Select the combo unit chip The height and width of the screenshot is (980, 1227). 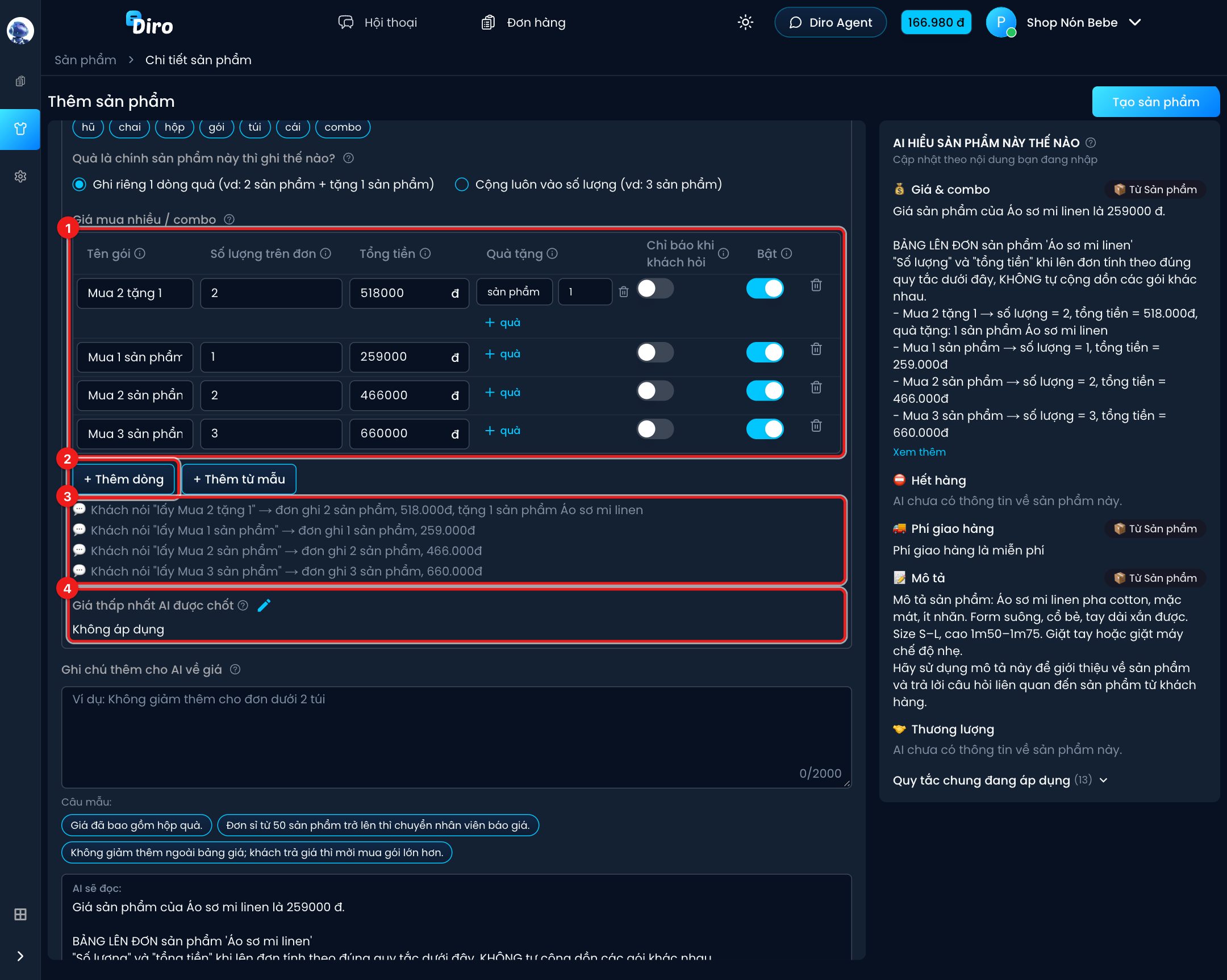coord(343,127)
